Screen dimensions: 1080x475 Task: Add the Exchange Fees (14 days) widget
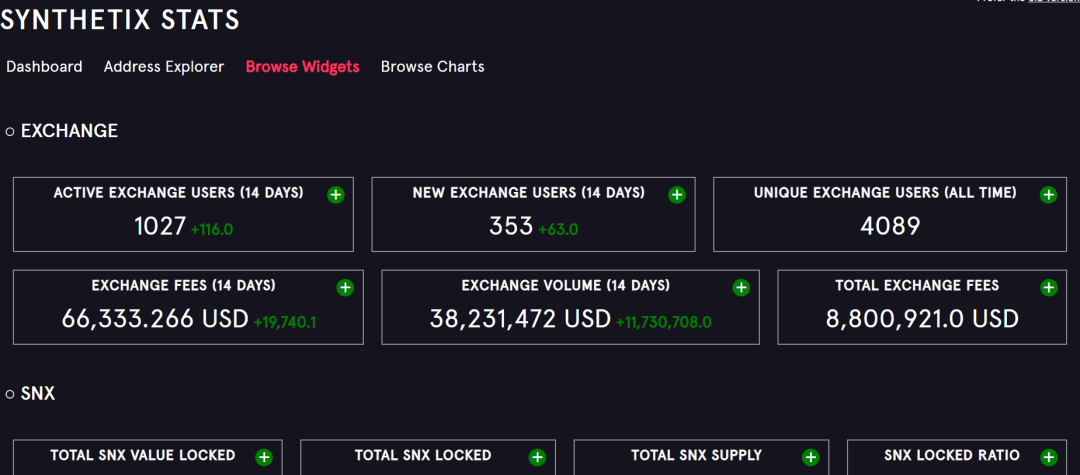click(345, 288)
